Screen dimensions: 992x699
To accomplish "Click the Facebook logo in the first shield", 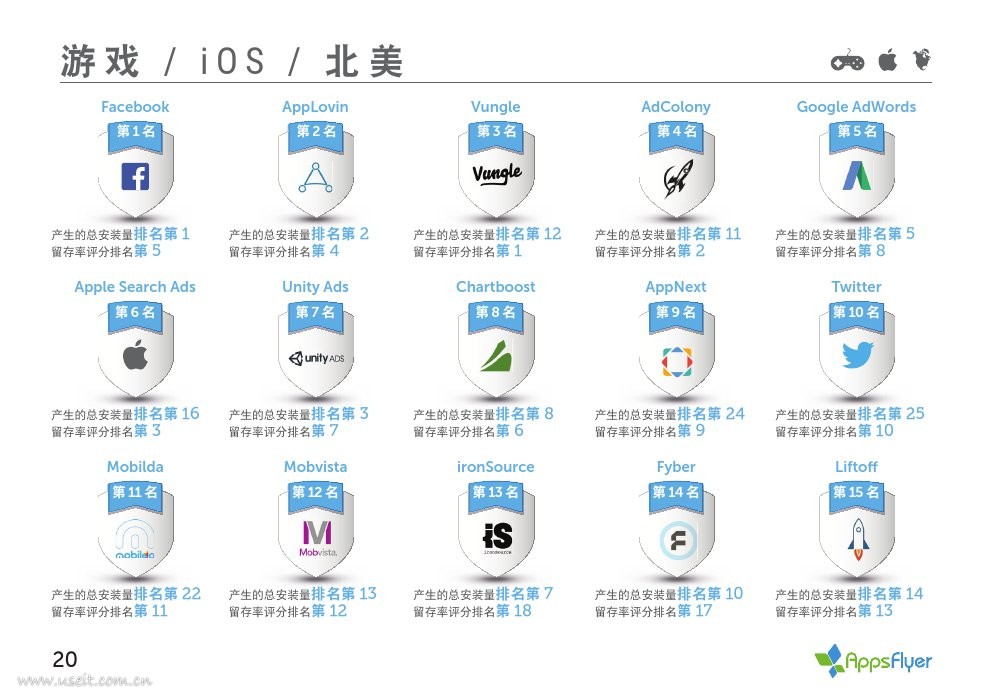I will [135, 177].
